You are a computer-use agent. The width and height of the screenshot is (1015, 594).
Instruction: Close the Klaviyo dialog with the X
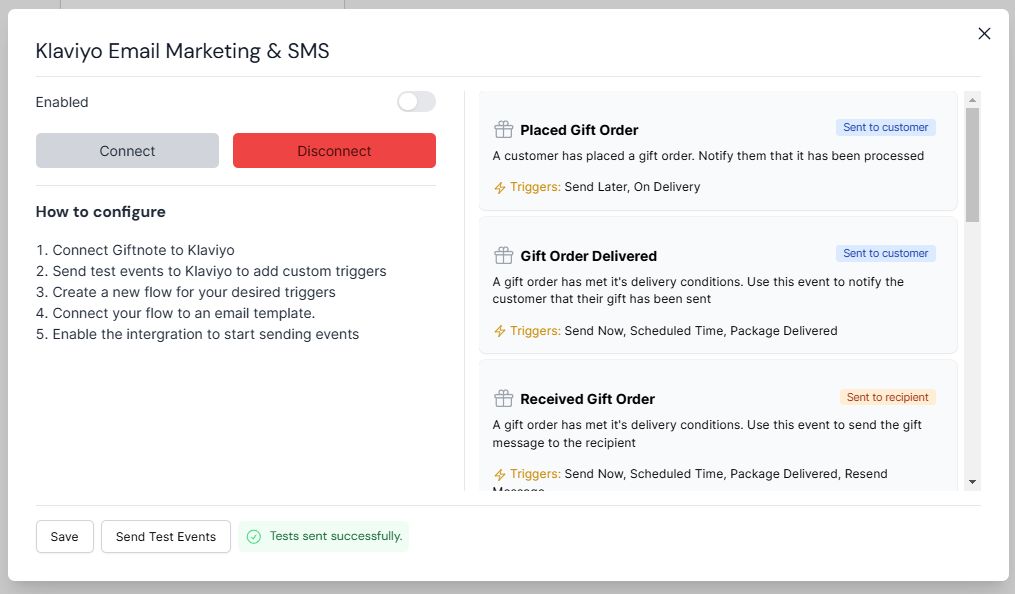984,34
